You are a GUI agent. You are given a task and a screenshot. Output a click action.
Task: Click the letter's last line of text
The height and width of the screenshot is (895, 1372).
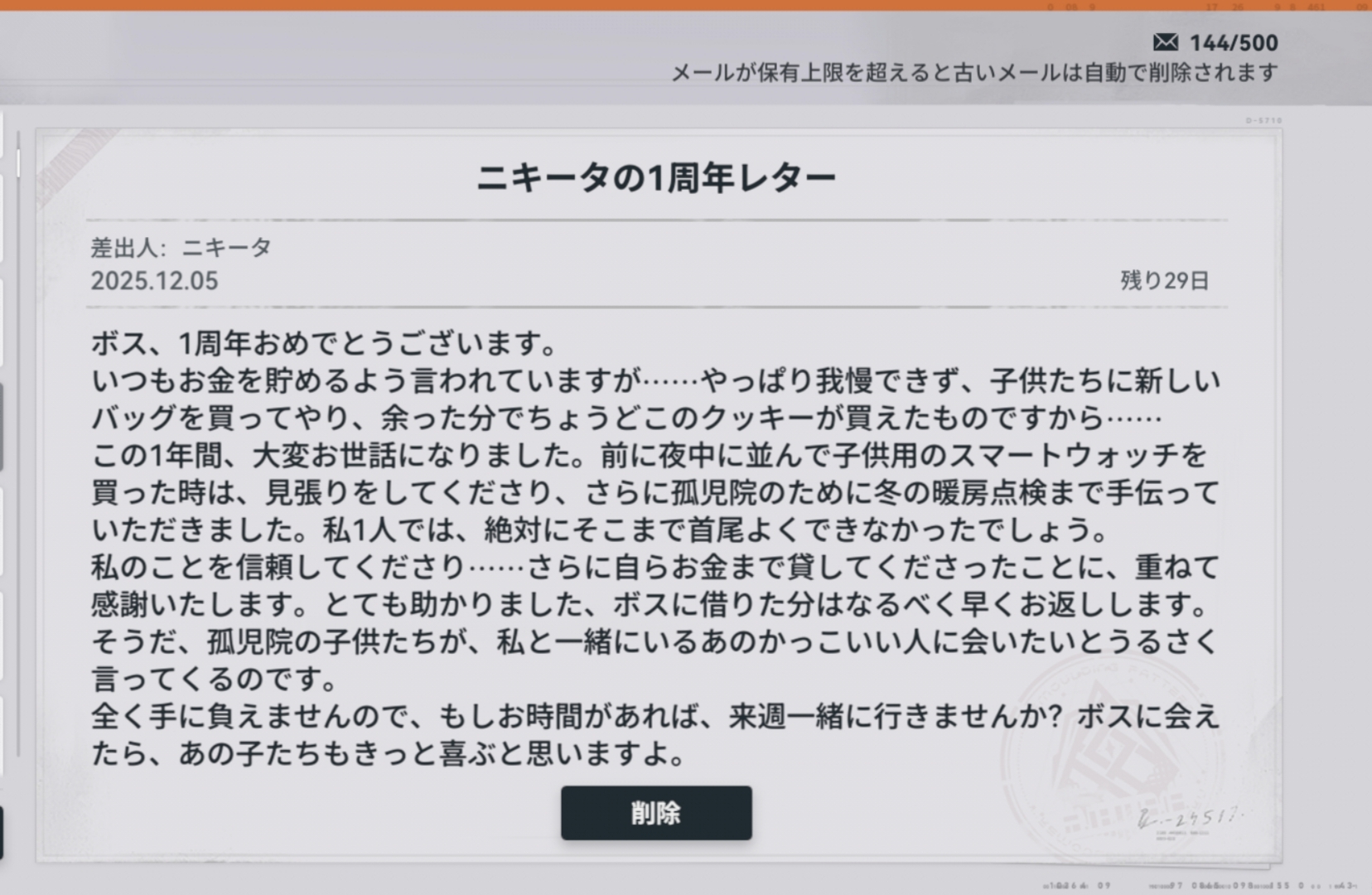click(x=388, y=754)
